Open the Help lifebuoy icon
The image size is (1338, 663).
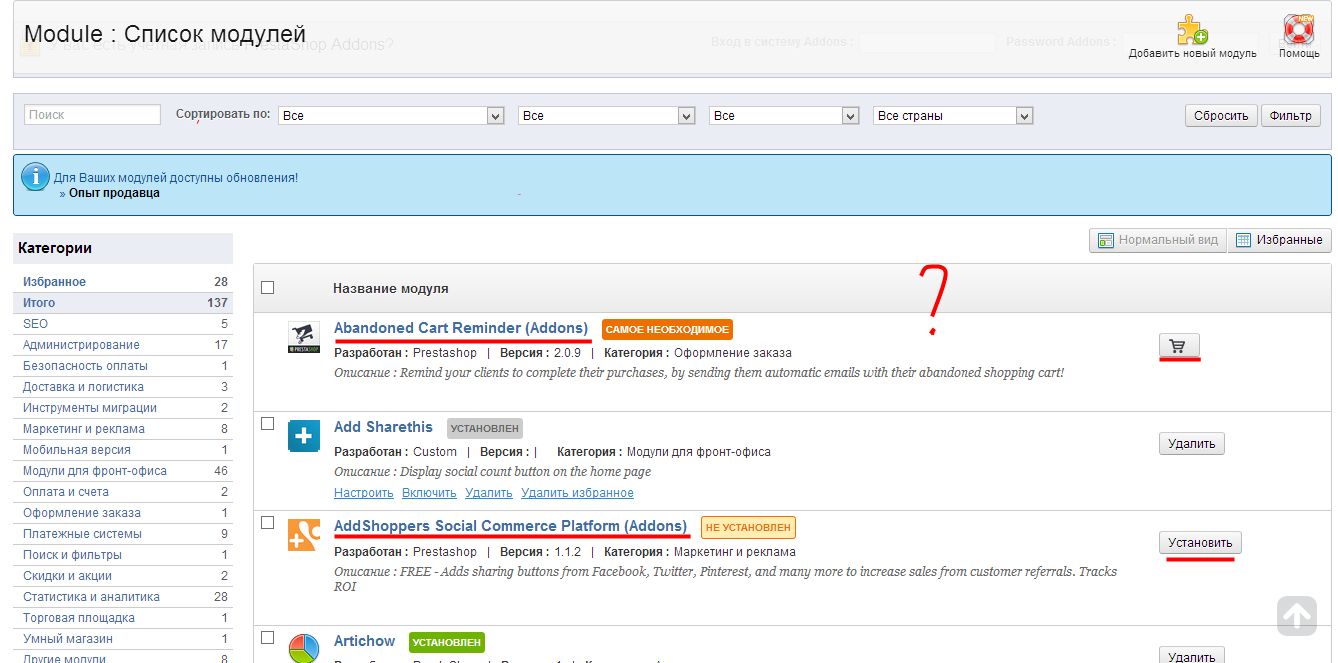pyautogui.click(x=1298, y=30)
